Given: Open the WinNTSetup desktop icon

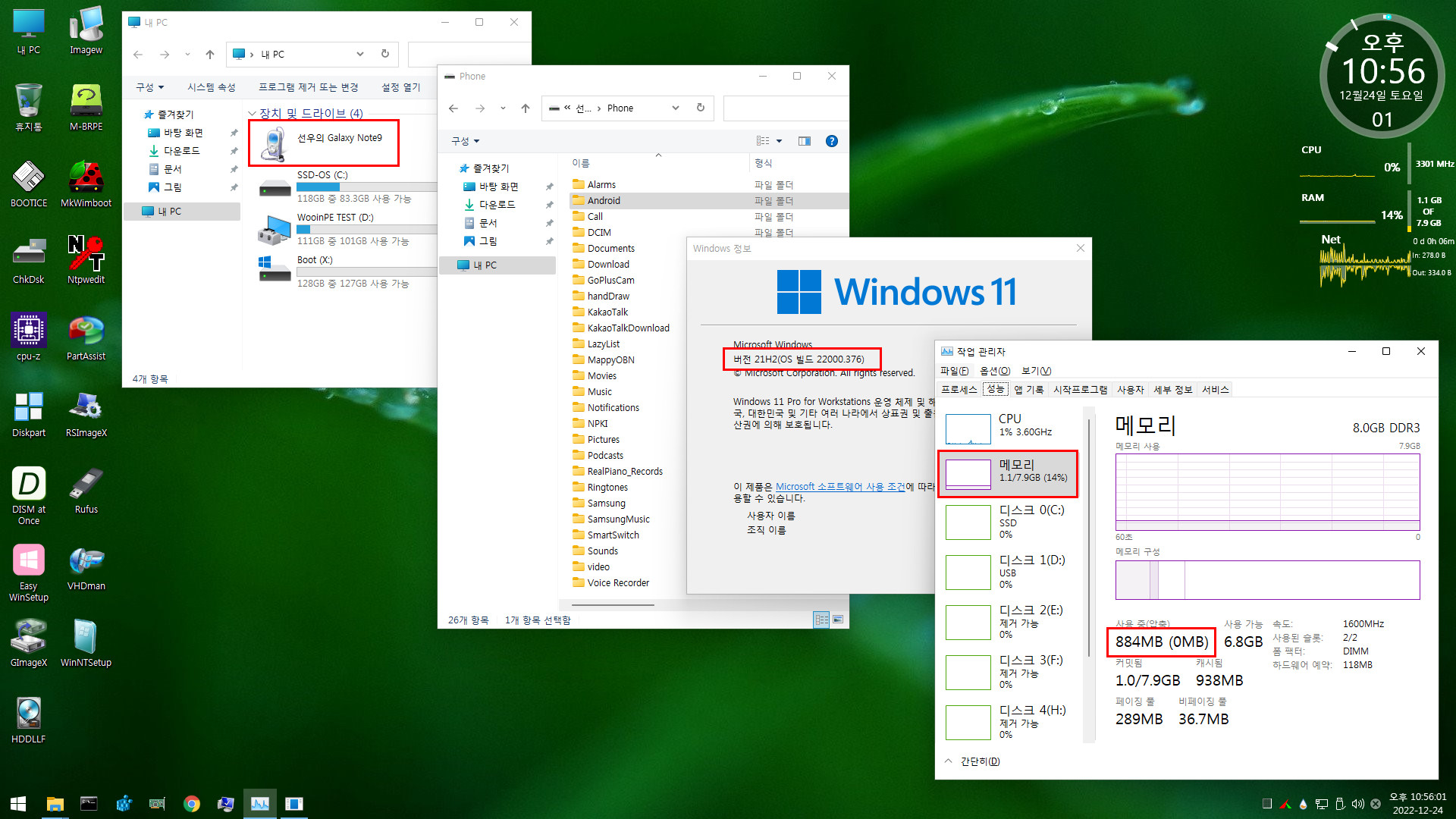Looking at the screenshot, I should tap(86, 642).
